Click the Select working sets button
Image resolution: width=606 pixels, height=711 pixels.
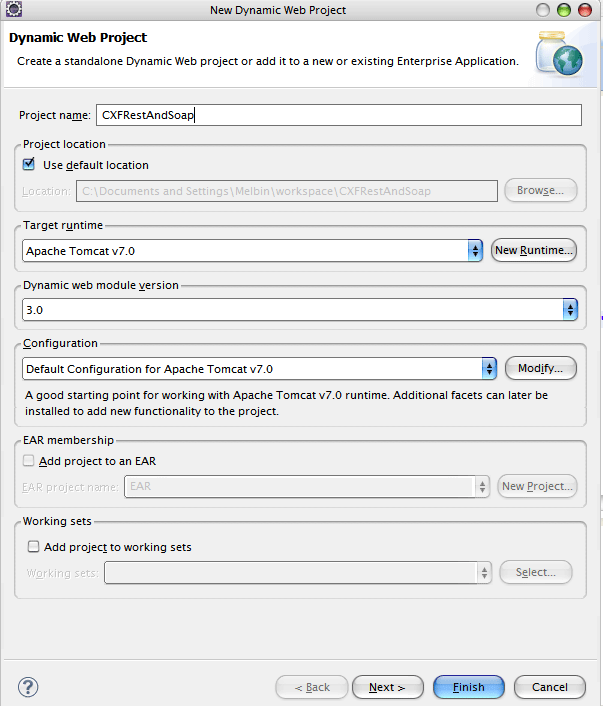(535, 572)
